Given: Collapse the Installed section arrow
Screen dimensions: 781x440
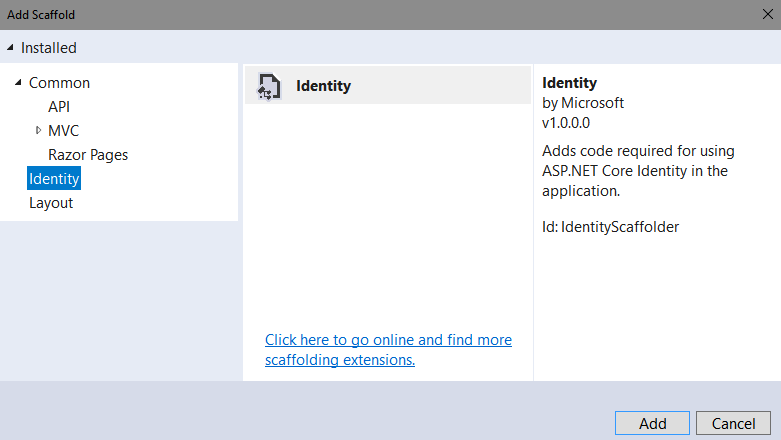Looking at the screenshot, I should [x=10, y=47].
